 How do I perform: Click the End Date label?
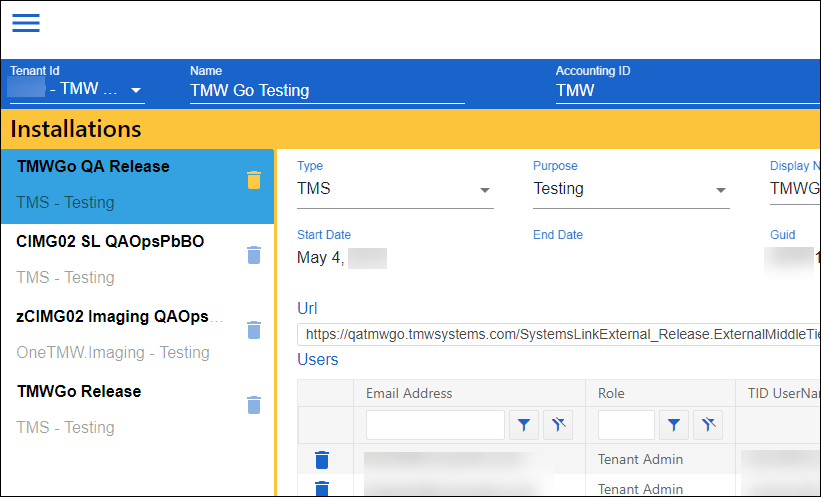click(x=558, y=235)
